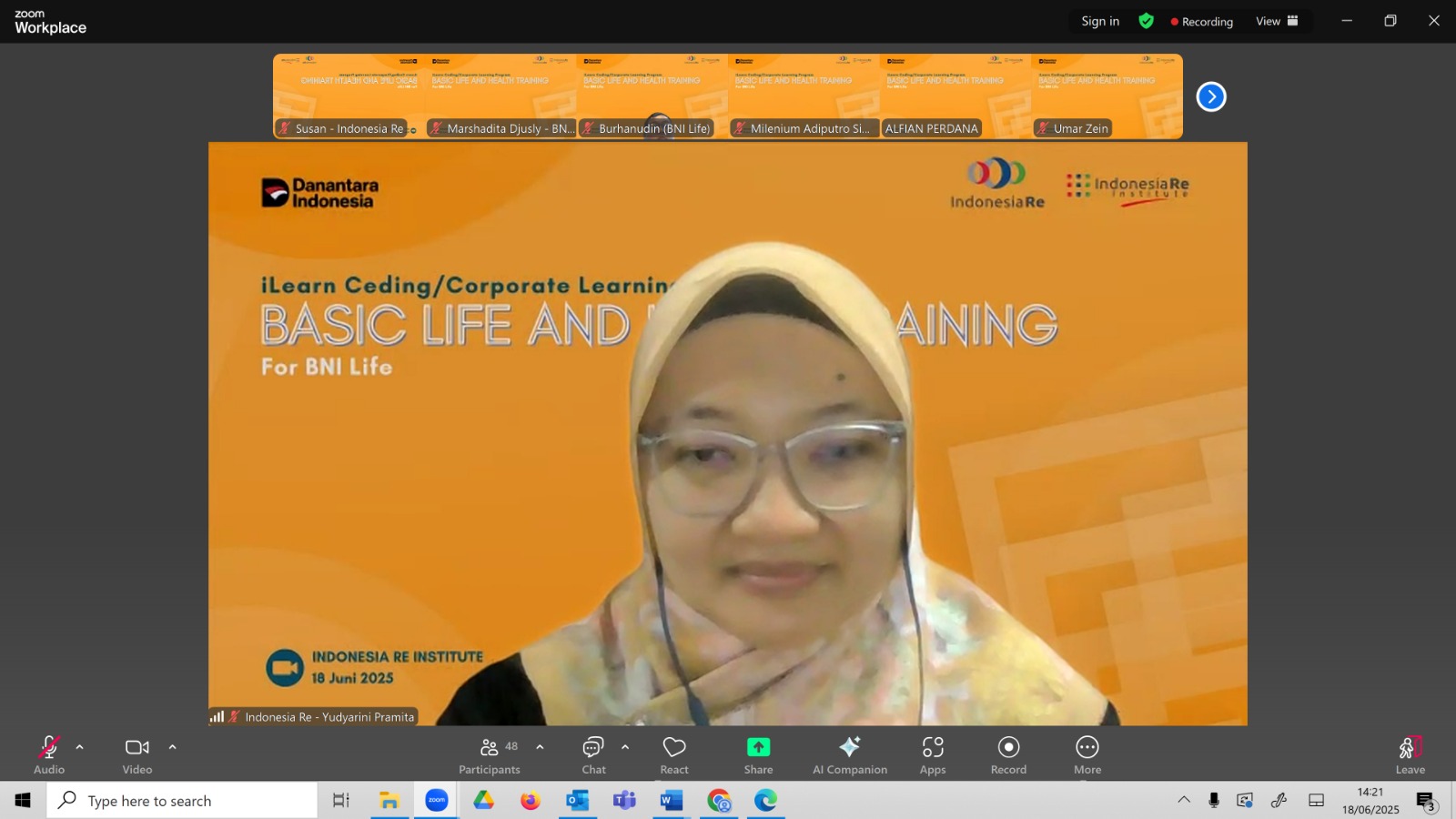Open the Chat panel

pyautogui.click(x=593, y=755)
